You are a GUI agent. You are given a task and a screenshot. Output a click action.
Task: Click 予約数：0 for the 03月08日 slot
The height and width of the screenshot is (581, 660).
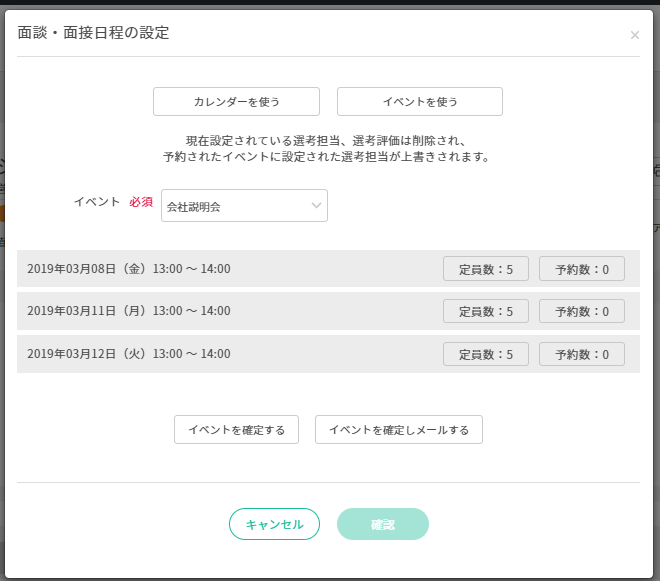[581, 269]
